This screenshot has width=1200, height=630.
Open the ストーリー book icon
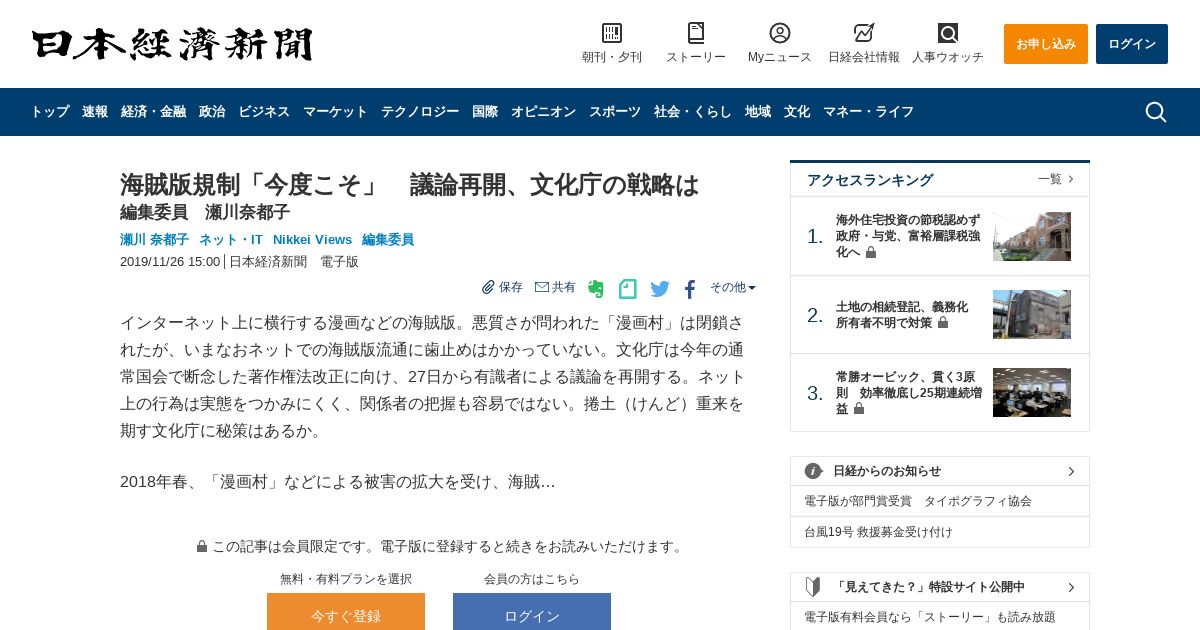point(696,33)
